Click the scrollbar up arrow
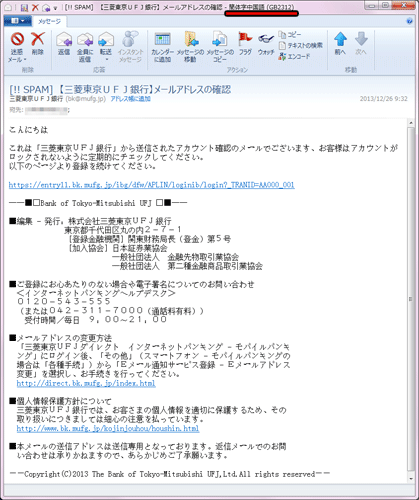Screen dimensions: 419x500 pos(411,123)
